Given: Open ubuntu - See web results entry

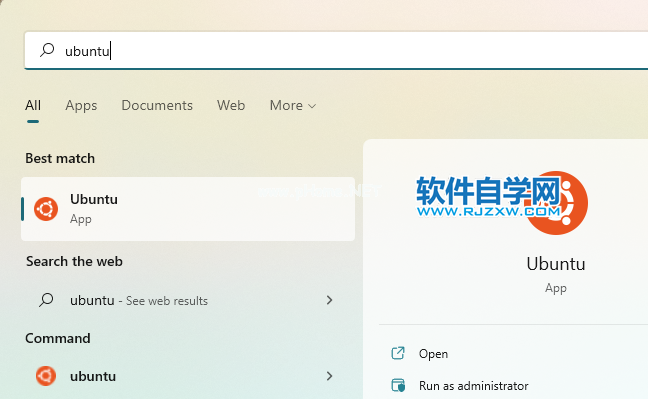Looking at the screenshot, I should pyautogui.click(x=188, y=300).
